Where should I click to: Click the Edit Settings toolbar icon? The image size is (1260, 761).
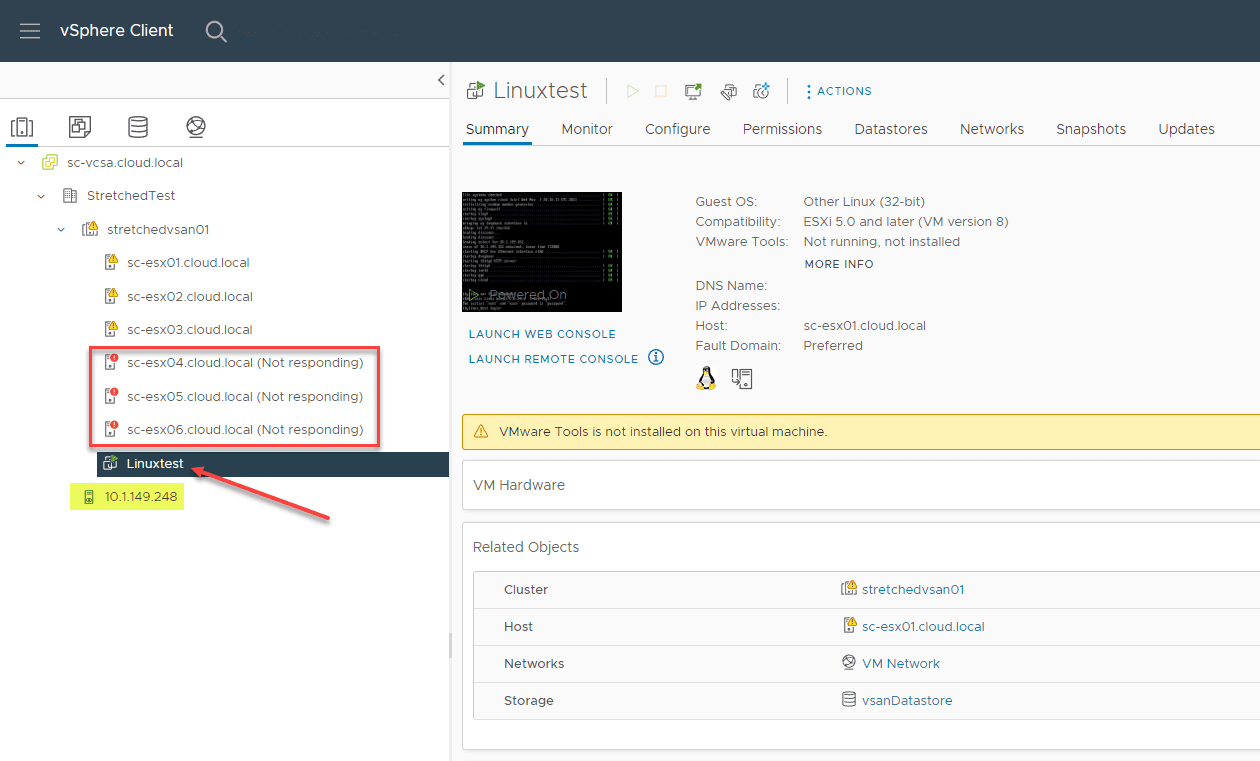(x=729, y=91)
